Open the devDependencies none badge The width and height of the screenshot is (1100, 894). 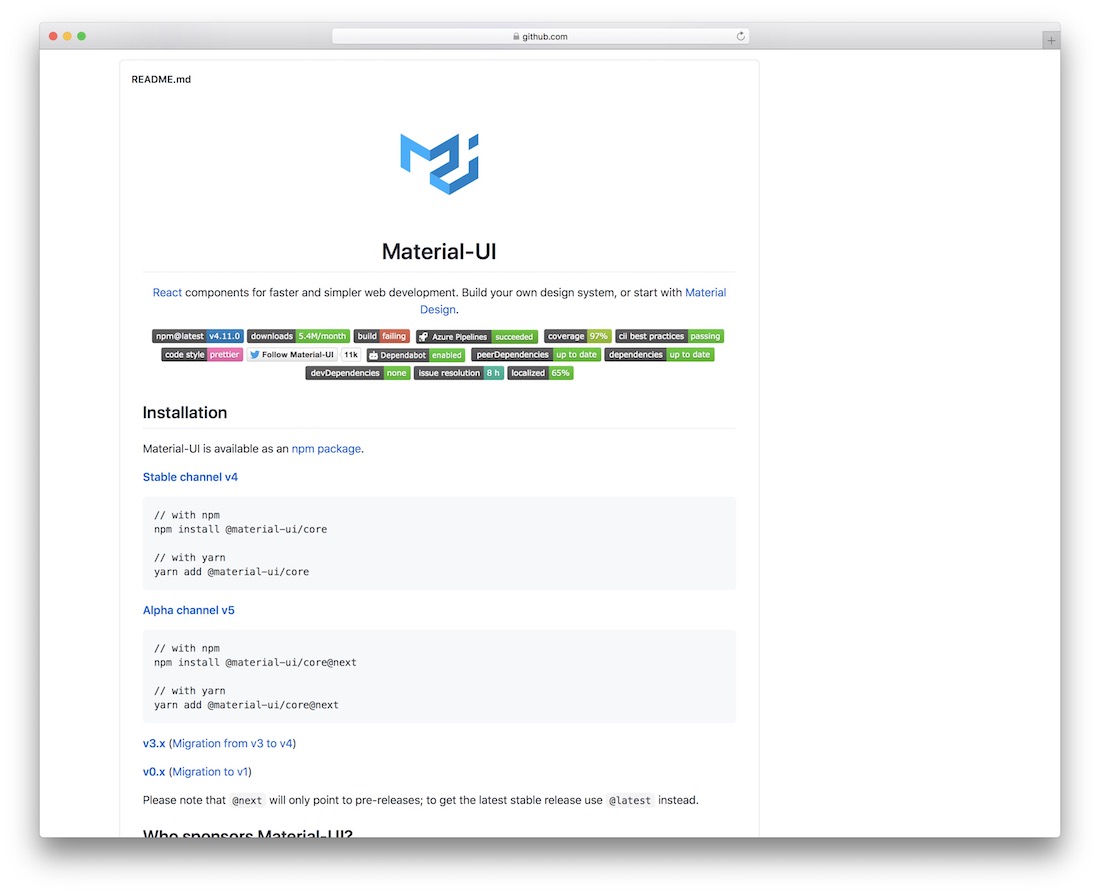(358, 373)
